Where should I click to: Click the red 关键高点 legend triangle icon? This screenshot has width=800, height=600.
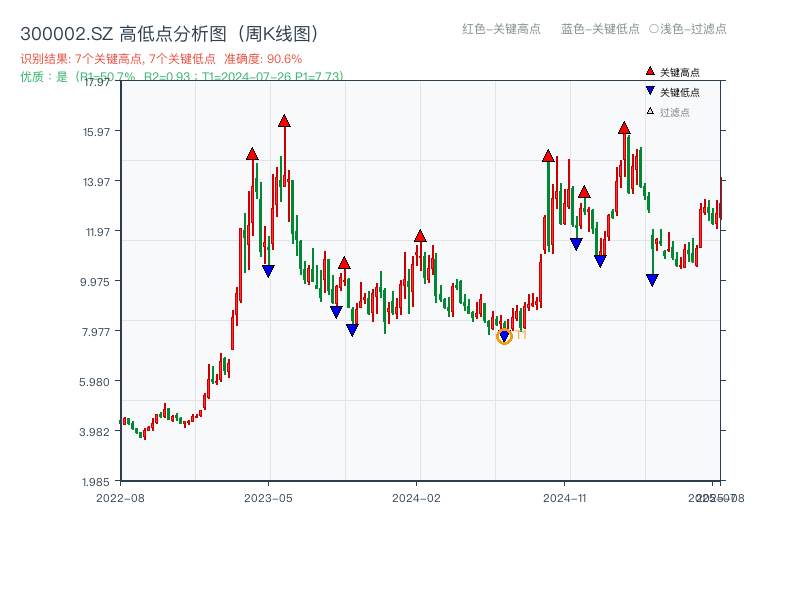(648, 71)
